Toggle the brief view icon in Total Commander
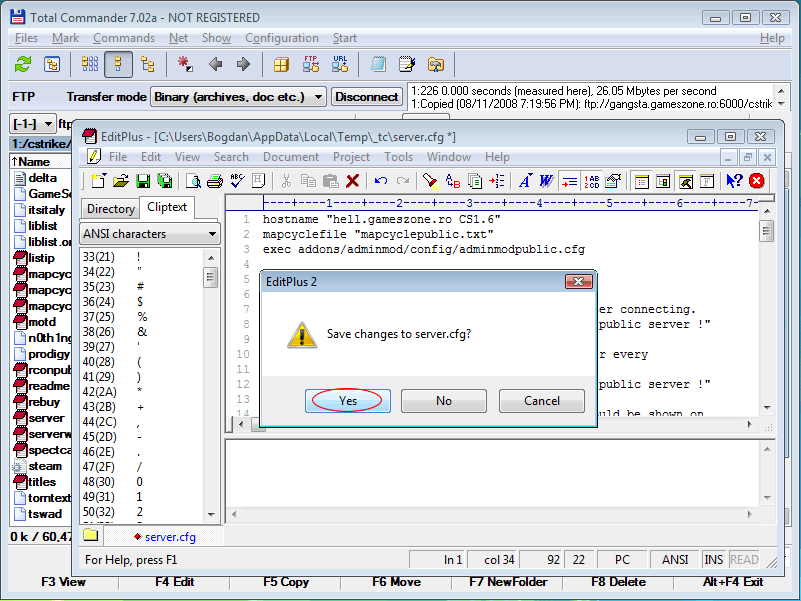The image size is (801, 601). 89,64
